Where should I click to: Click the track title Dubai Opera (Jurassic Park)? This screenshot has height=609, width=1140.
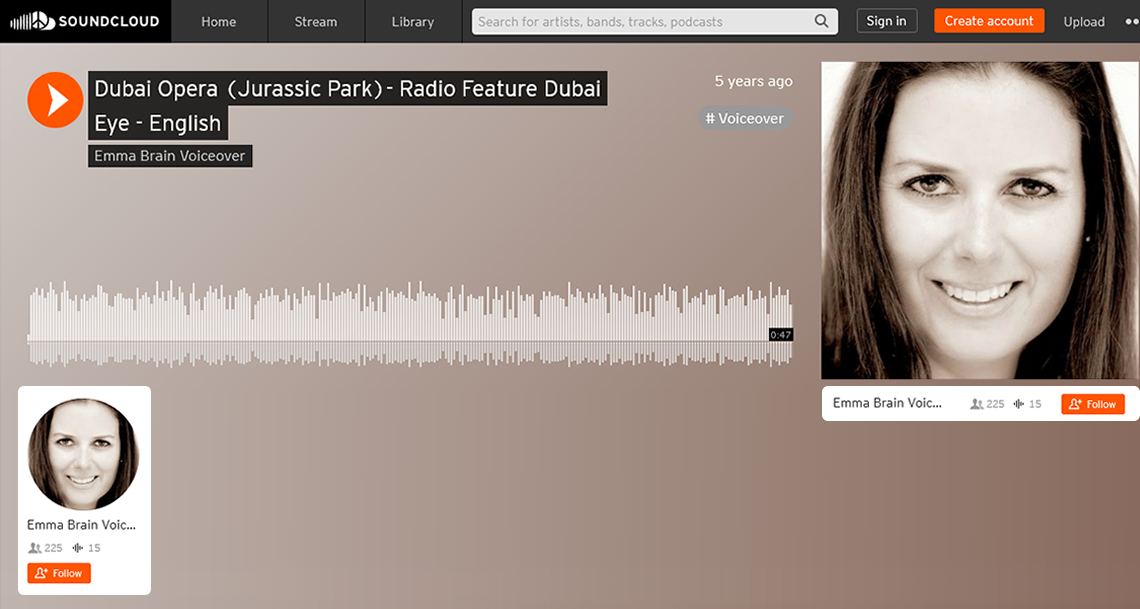click(x=348, y=105)
